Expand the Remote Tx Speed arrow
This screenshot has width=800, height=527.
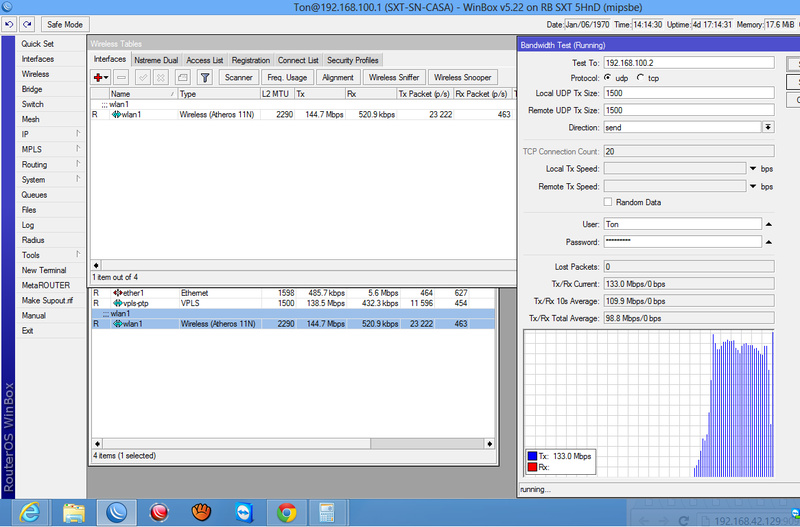click(753, 187)
